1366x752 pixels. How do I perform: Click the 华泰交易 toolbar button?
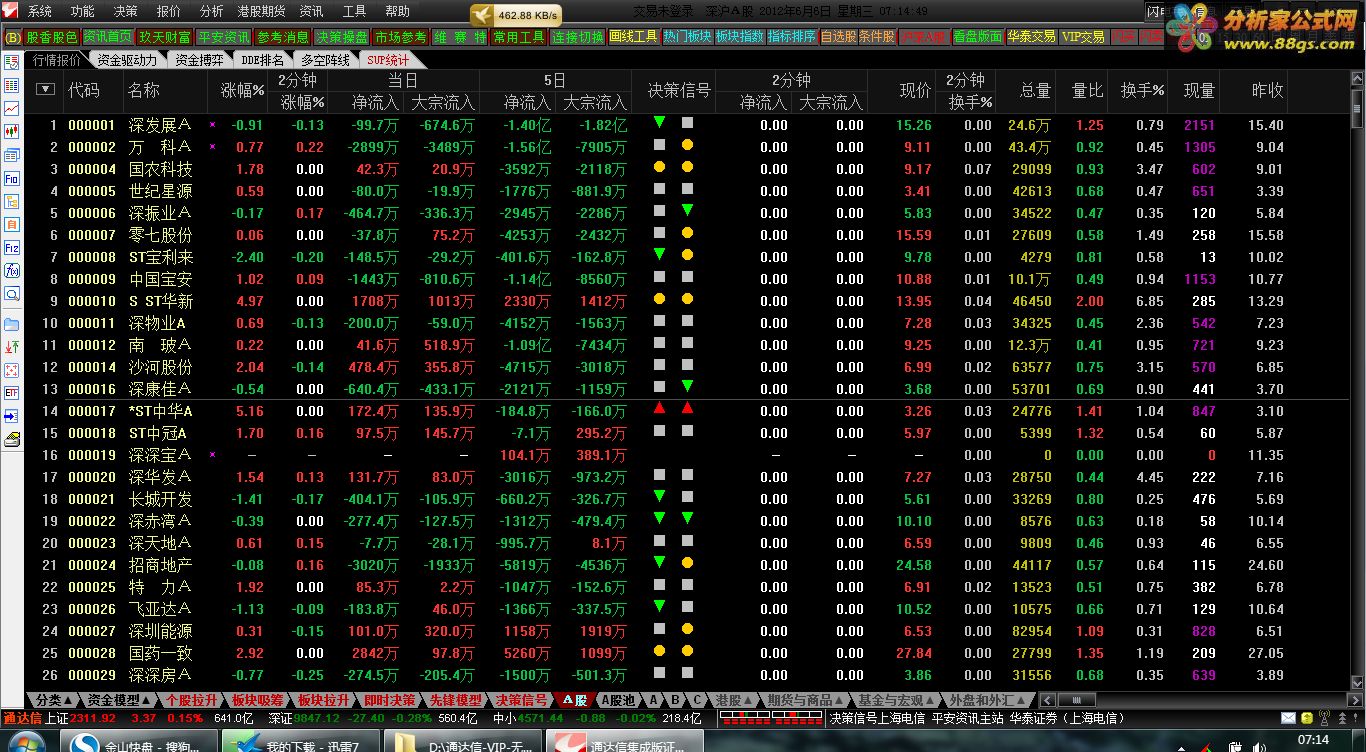click(x=1032, y=37)
